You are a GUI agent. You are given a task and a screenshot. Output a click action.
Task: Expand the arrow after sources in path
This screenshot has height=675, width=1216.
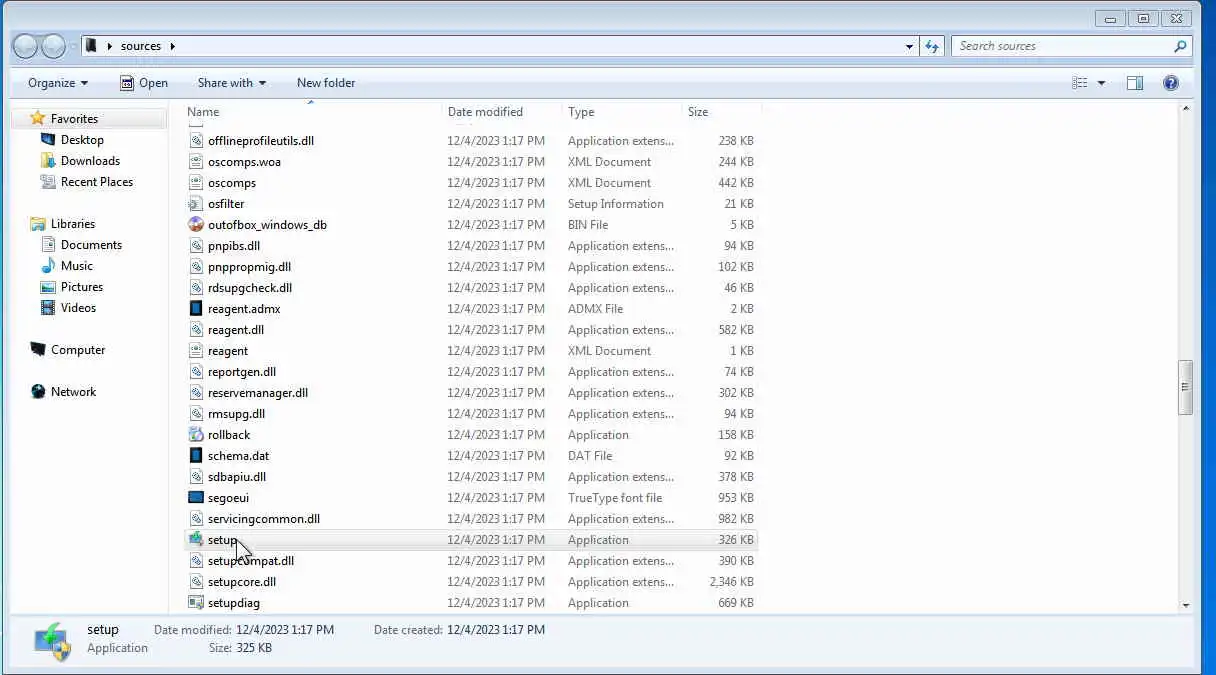173,46
